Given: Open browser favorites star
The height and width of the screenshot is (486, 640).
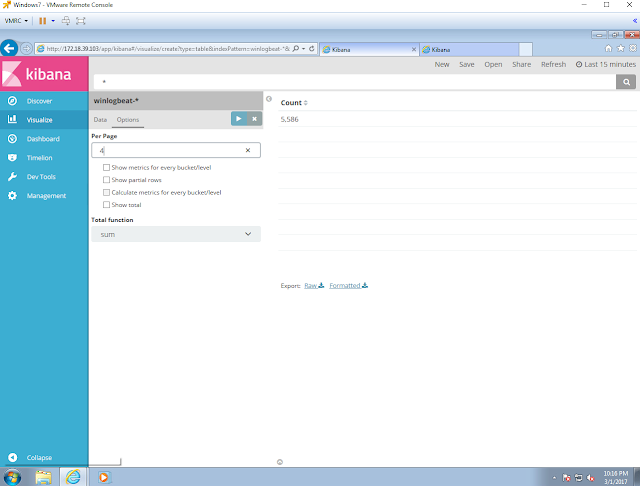Looking at the screenshot, I should 621,48.
